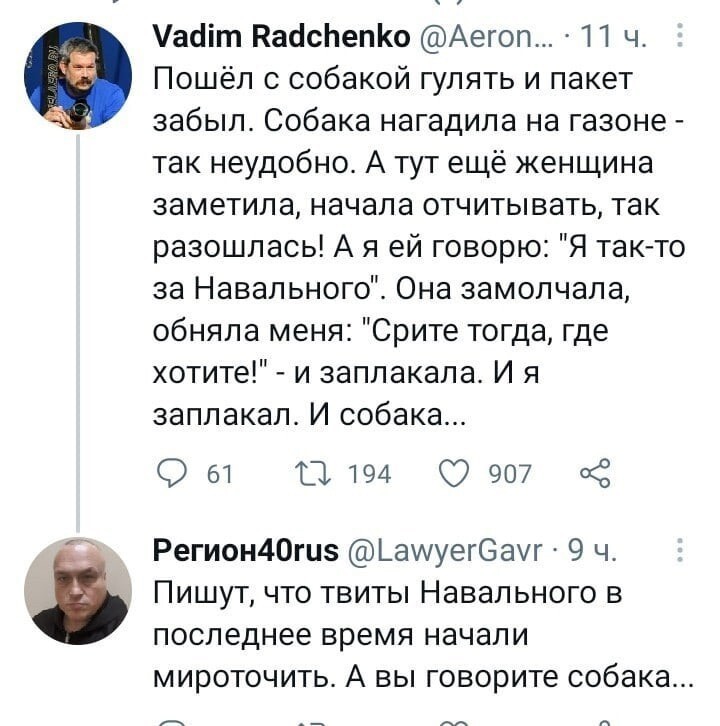Open the three-dot menu on Vadim's tweet
The image size is (720, 726).
pyautogui.click(x=679, y=35)
